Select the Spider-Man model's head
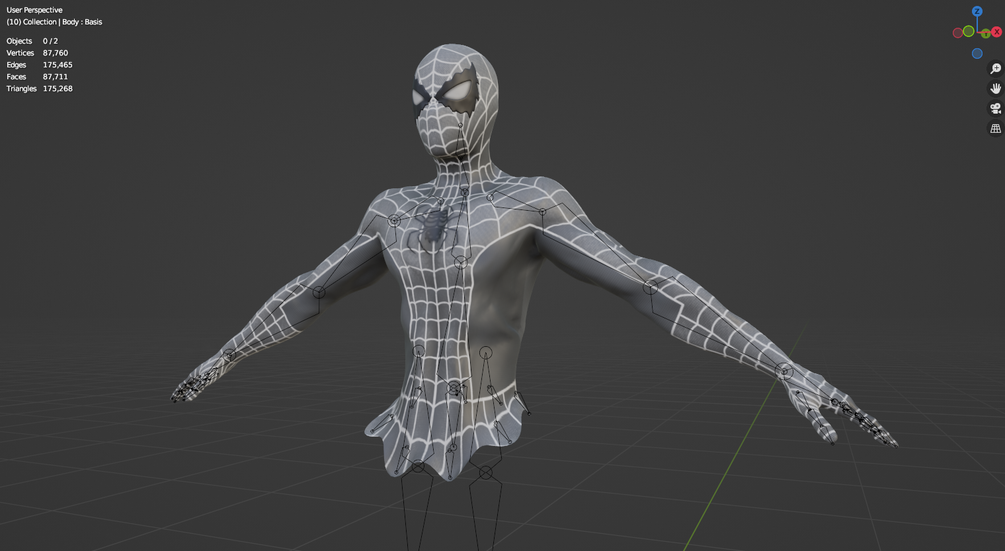This screenshot has height=551, width=1005. point(454,99)
